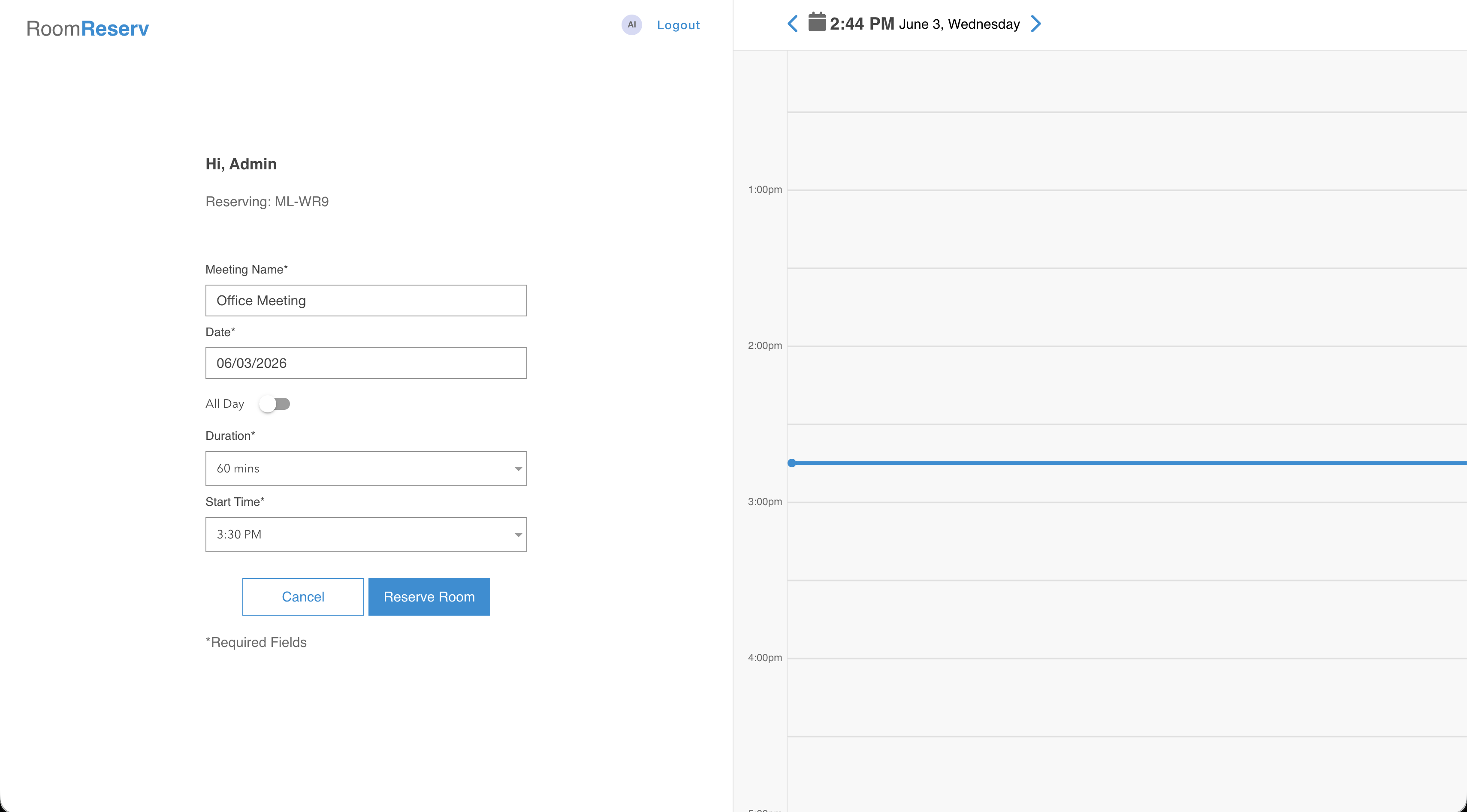The height and width of the screenshot is (812, 1467).
Task: Toggle the All Day switch
Action: (x=275, y=404)
